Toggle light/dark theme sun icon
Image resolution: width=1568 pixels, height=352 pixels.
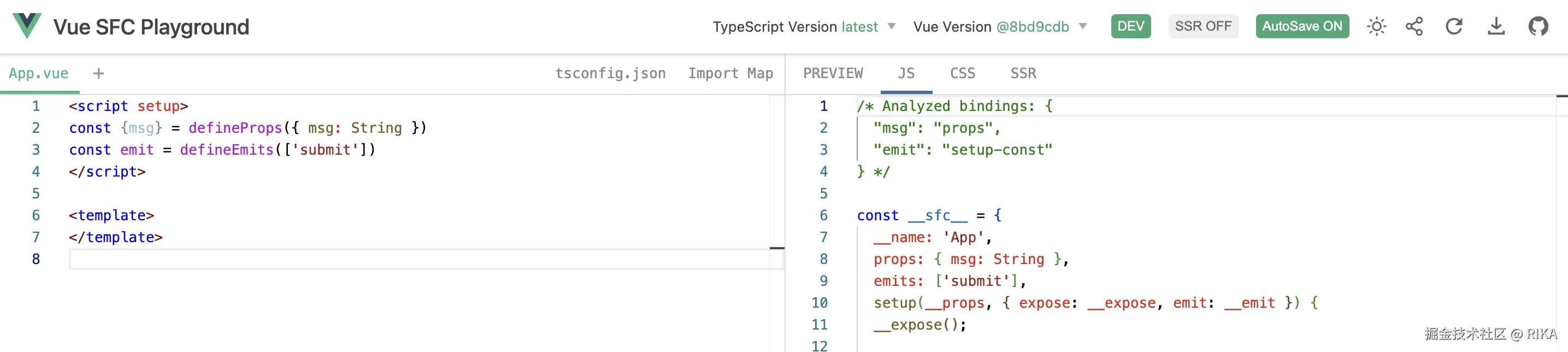(x=1376, y=26)
